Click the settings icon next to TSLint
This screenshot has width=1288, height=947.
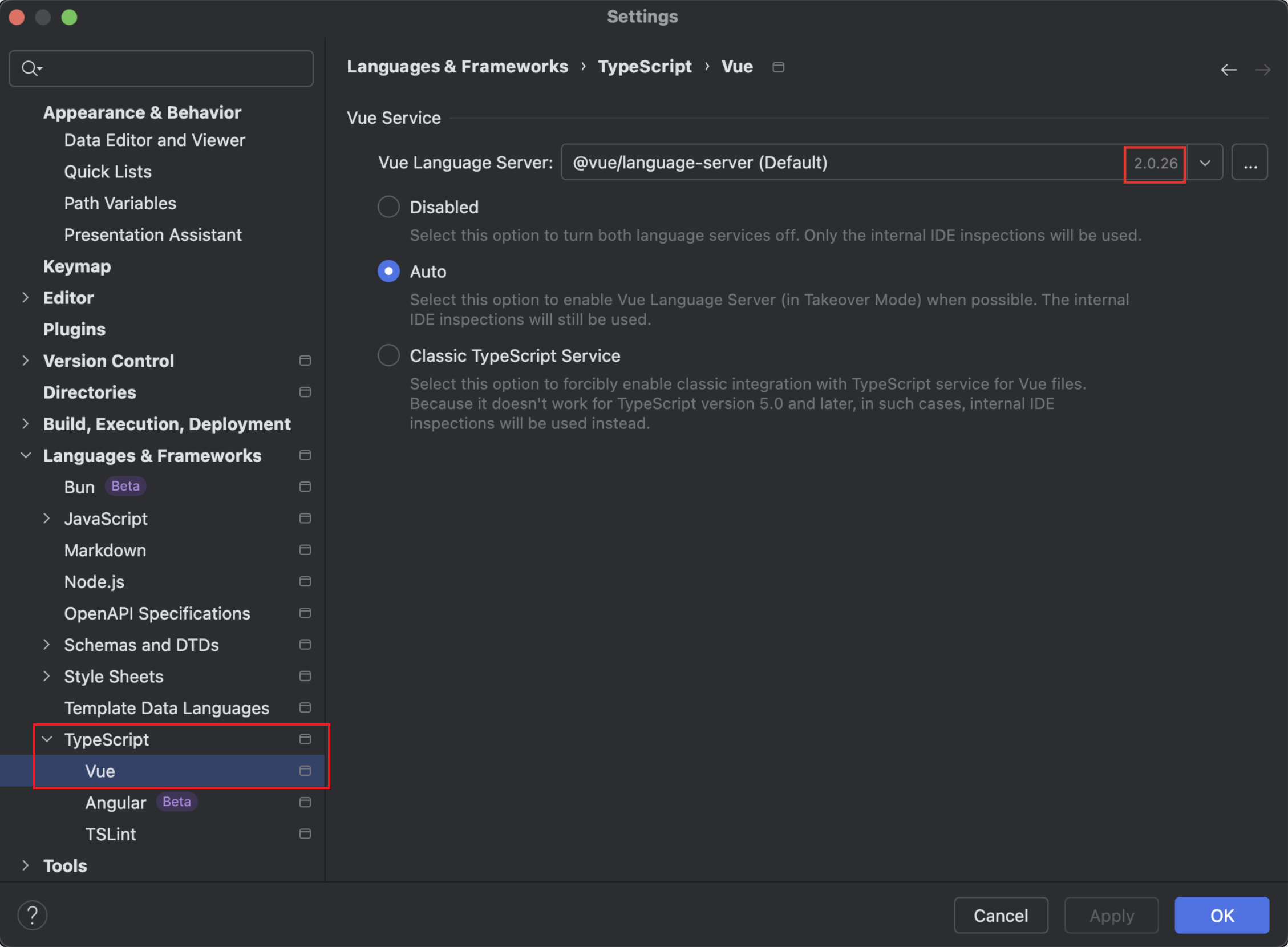(x=305, y=834)
